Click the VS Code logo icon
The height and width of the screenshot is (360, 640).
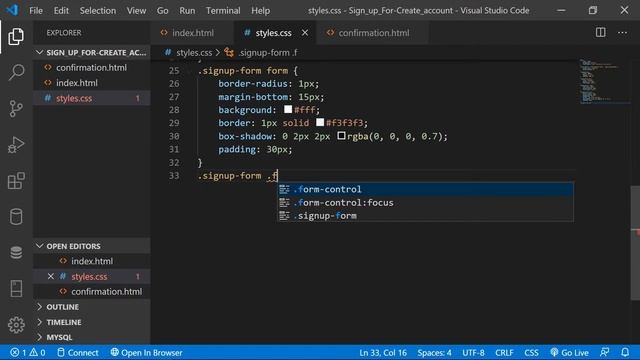pyautogui.click(x=12, y=10)
